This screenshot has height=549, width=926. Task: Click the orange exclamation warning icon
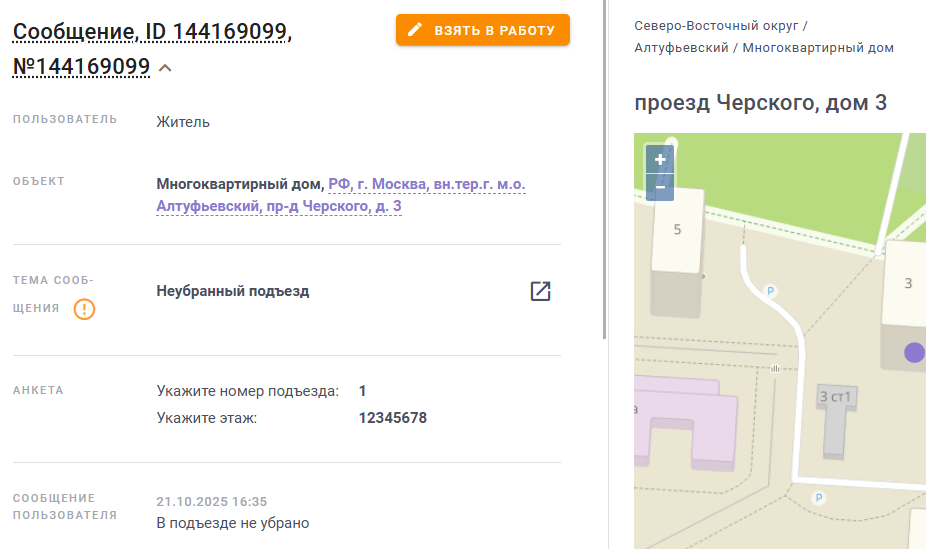tap(84, 309)
